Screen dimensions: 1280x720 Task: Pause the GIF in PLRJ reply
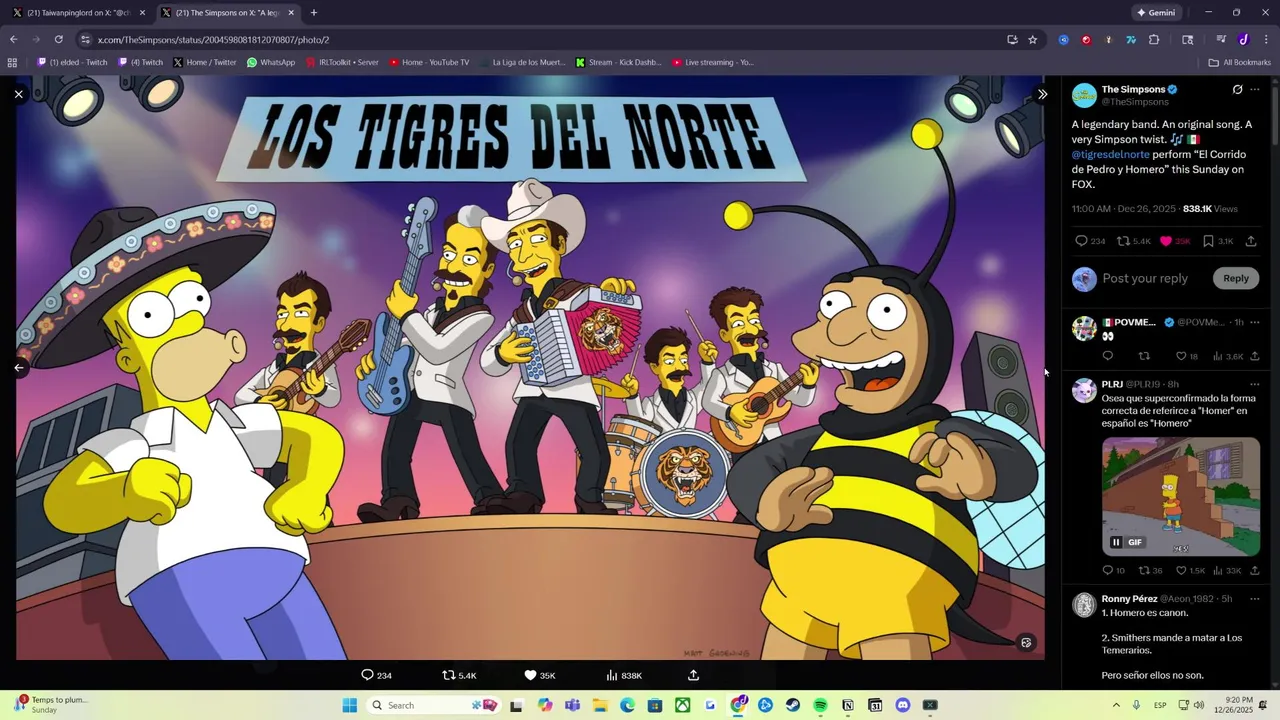[1116, 542]
